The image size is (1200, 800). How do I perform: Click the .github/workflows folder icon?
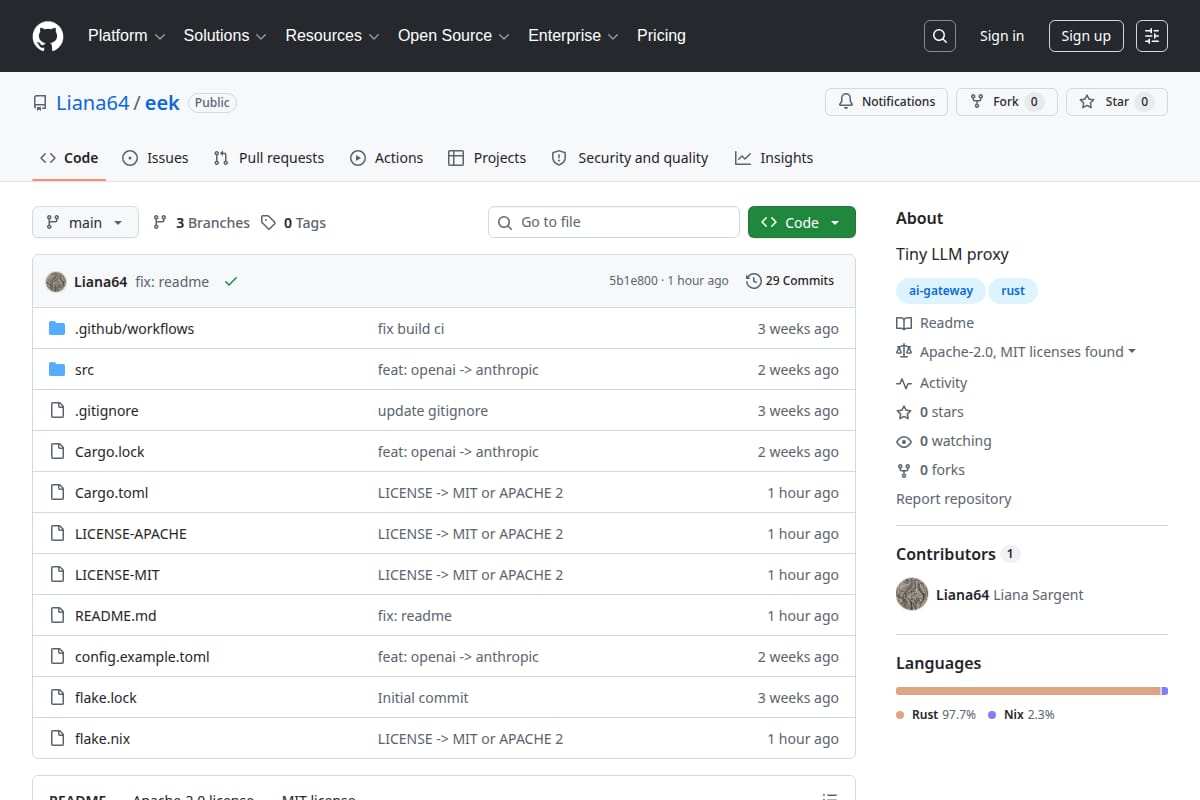[x=57, y=329]
